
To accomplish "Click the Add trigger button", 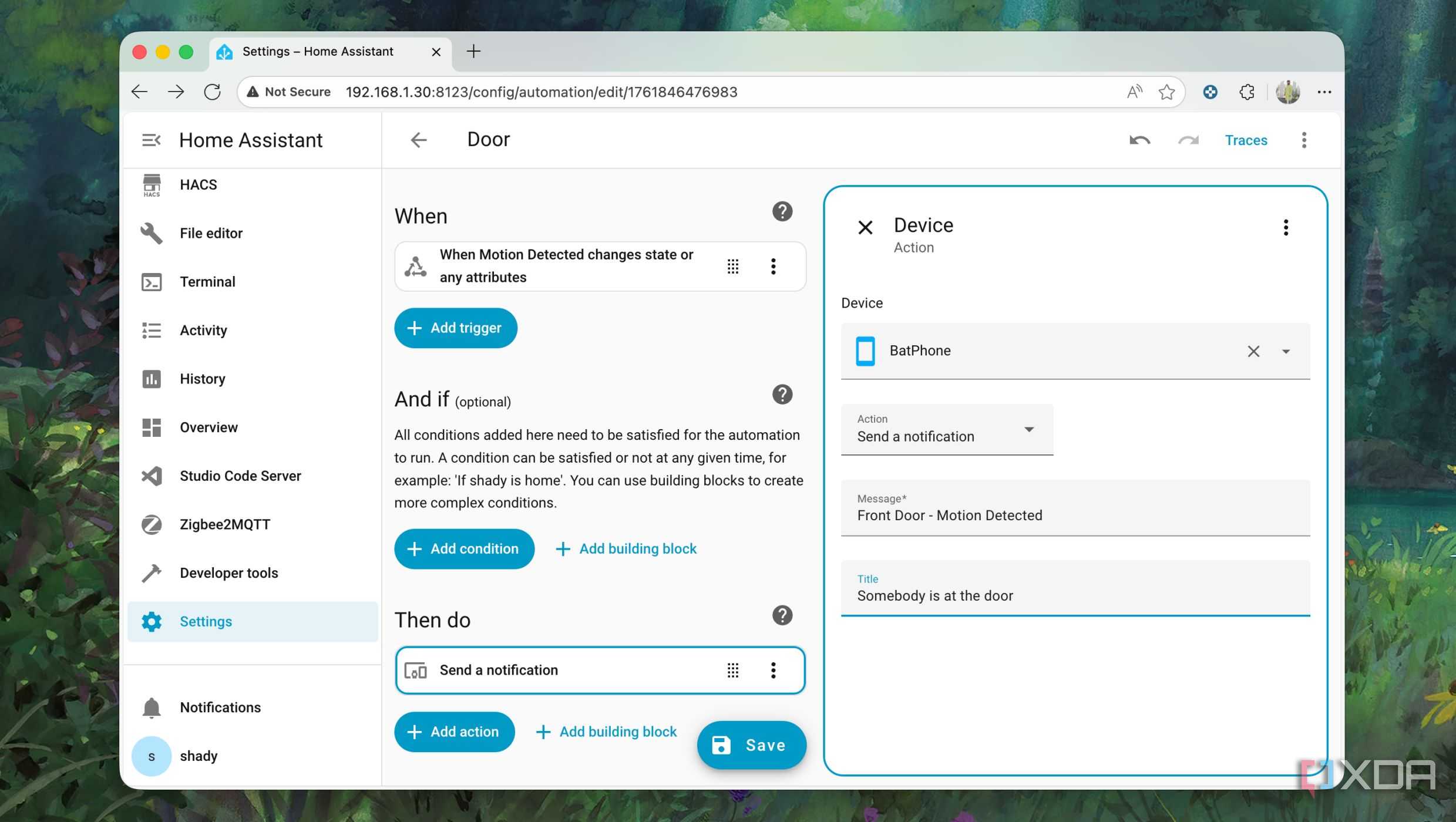I will click(456, 328).
